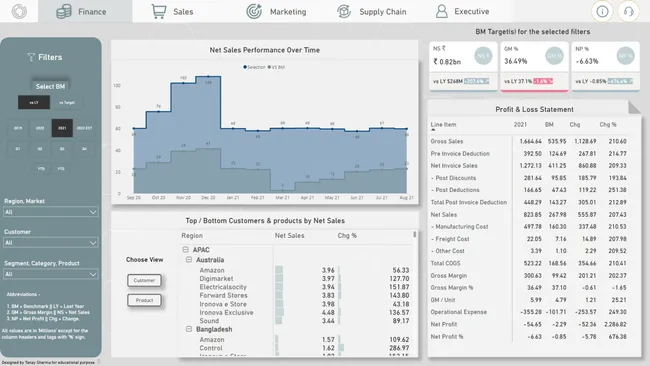Switch to the Executive tab
The height and width of the screenshot is (366, 650).
coord(463,12)
